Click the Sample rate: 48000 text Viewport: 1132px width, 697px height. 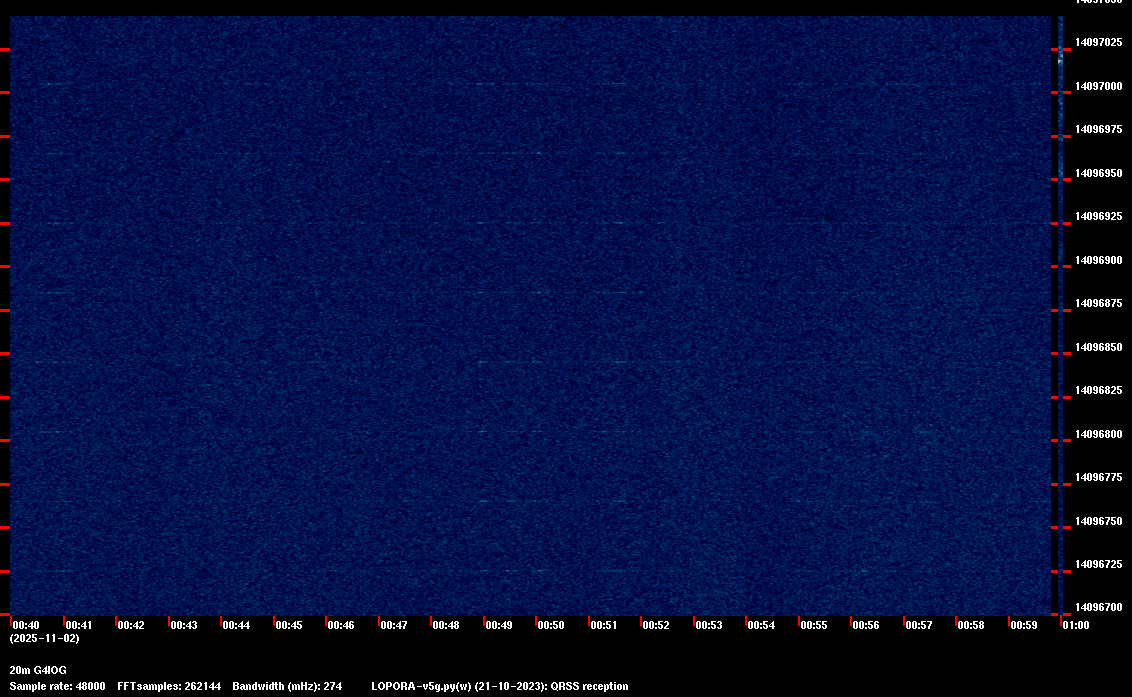[58, 686]
